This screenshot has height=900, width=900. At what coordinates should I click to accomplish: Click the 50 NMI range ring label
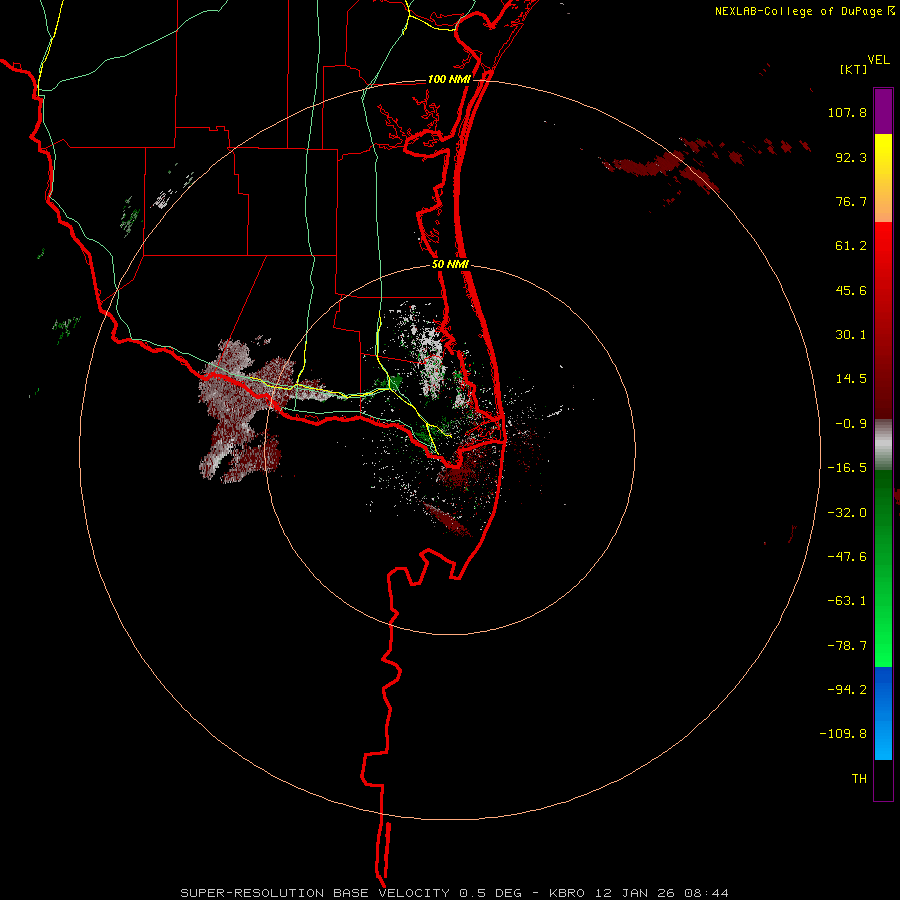(x=451, y=265)
